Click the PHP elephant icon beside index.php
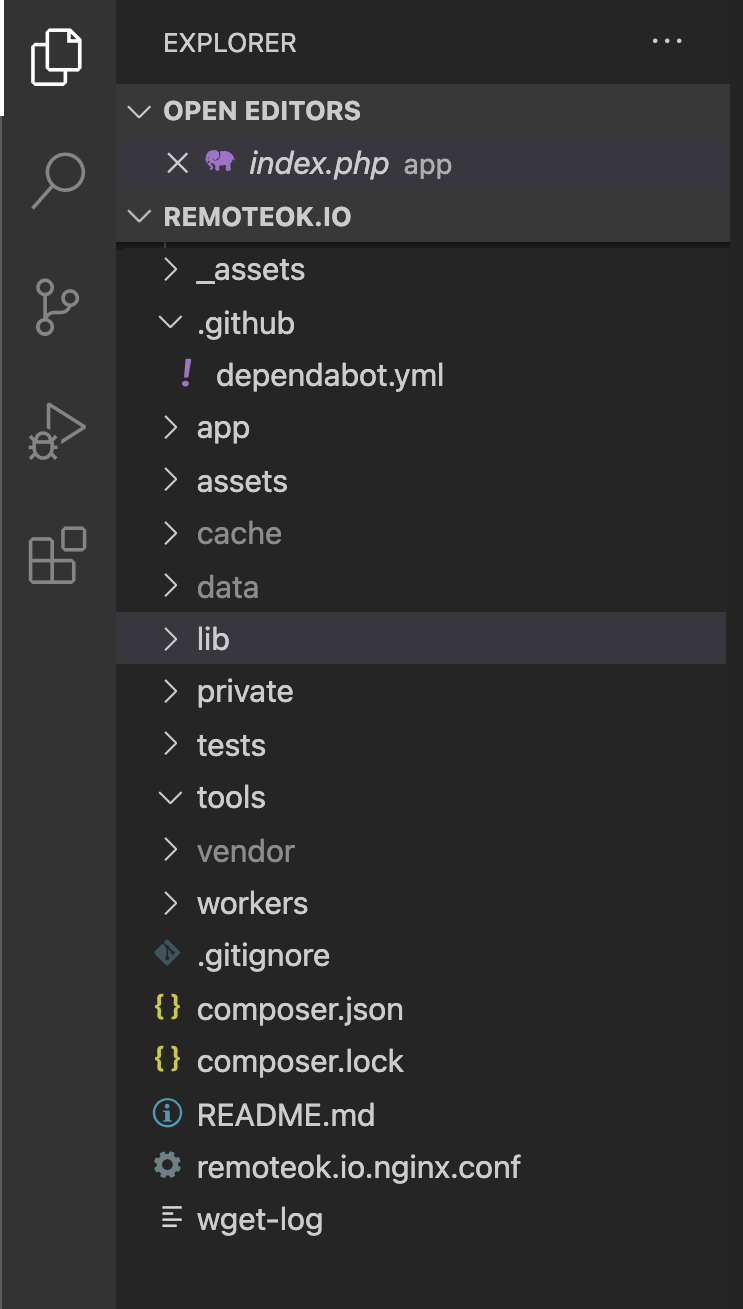Screen dimensions: 743x1309 click(x=219, y=162)
